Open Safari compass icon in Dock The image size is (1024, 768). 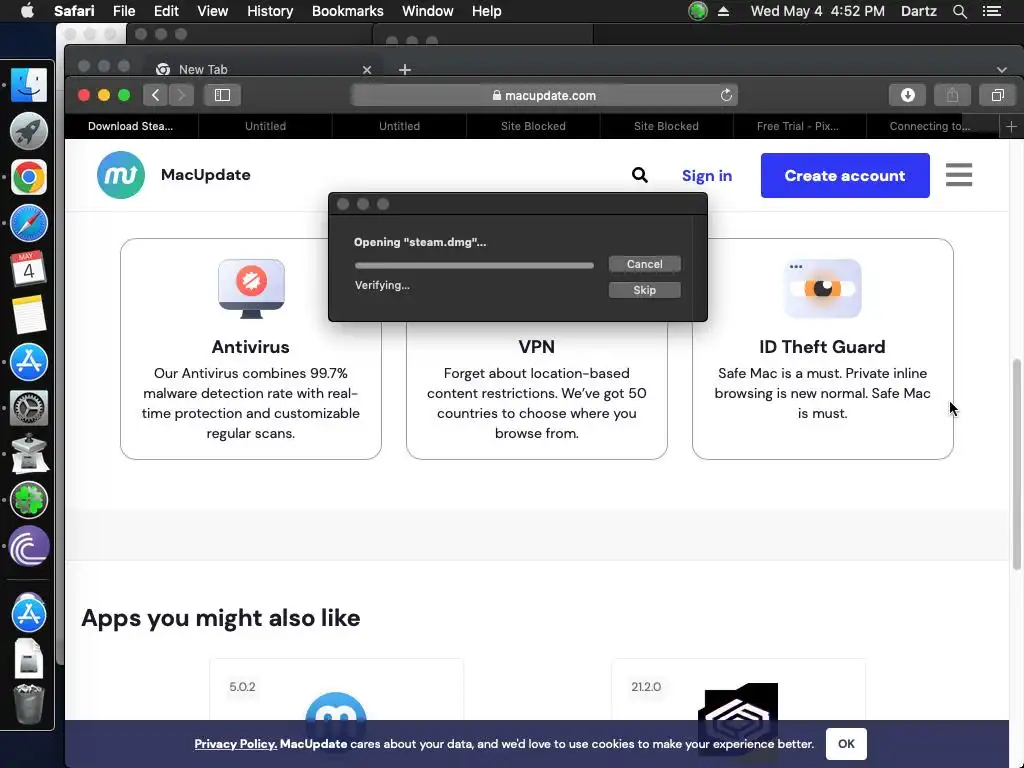pos(29,223)
